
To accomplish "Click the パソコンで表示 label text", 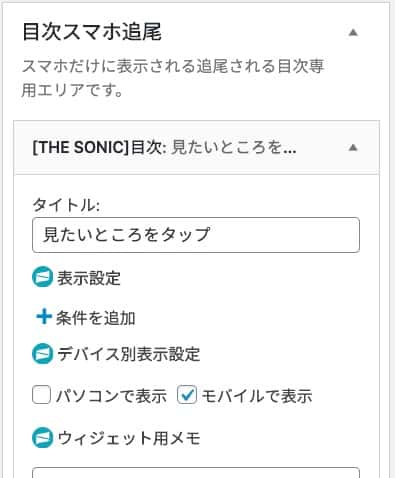I will [x=111, y=396].
